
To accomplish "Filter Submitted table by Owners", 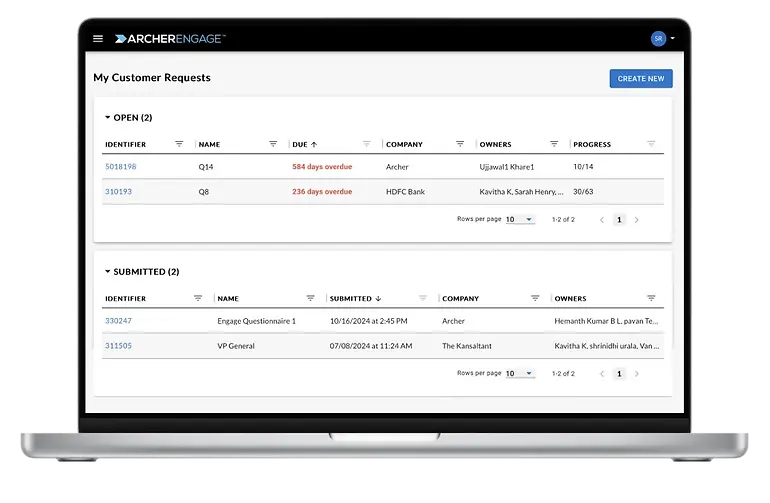I will click(x=651, y=298).
